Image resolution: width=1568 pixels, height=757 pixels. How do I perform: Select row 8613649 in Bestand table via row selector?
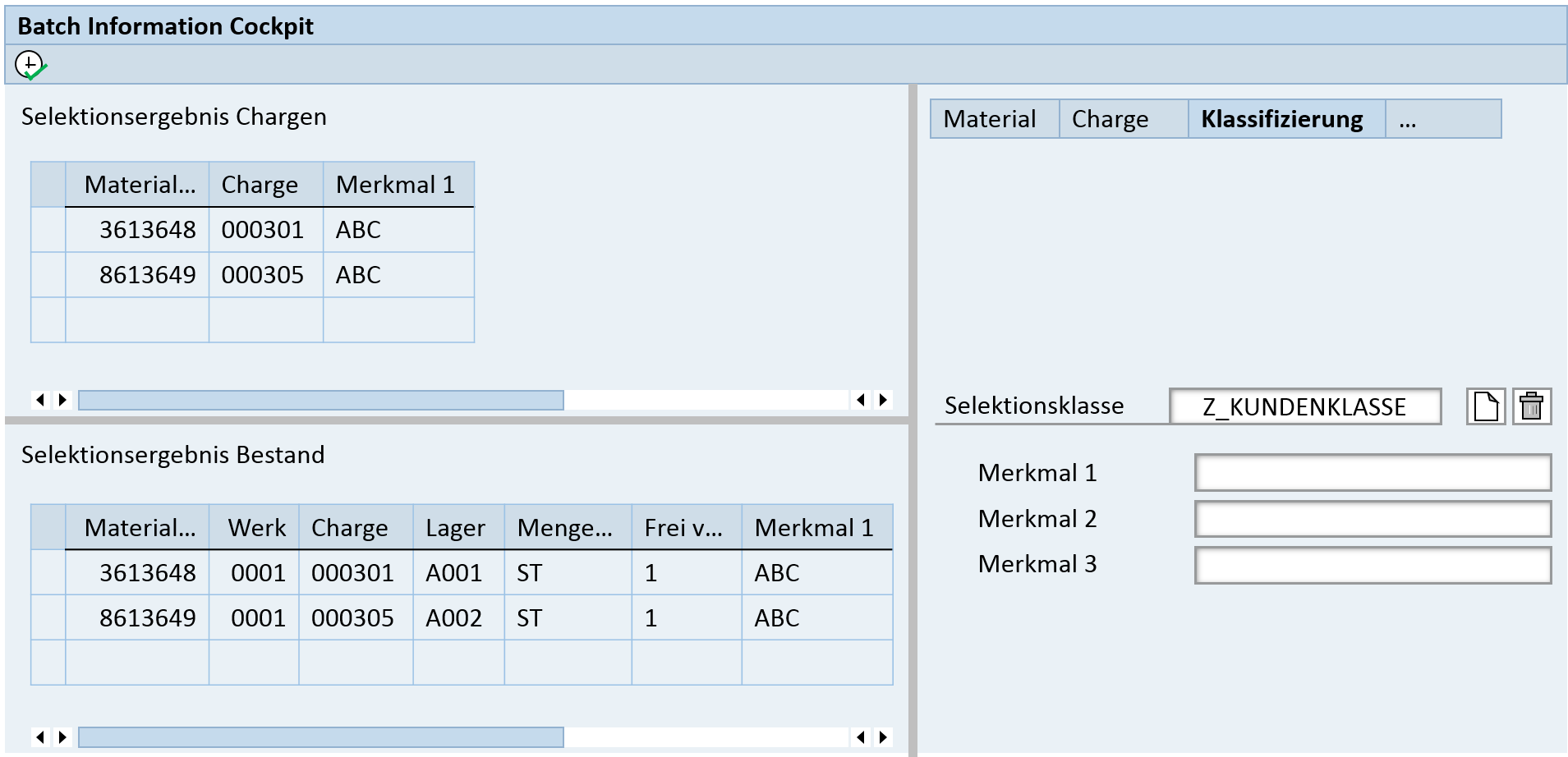click(48, 617)
